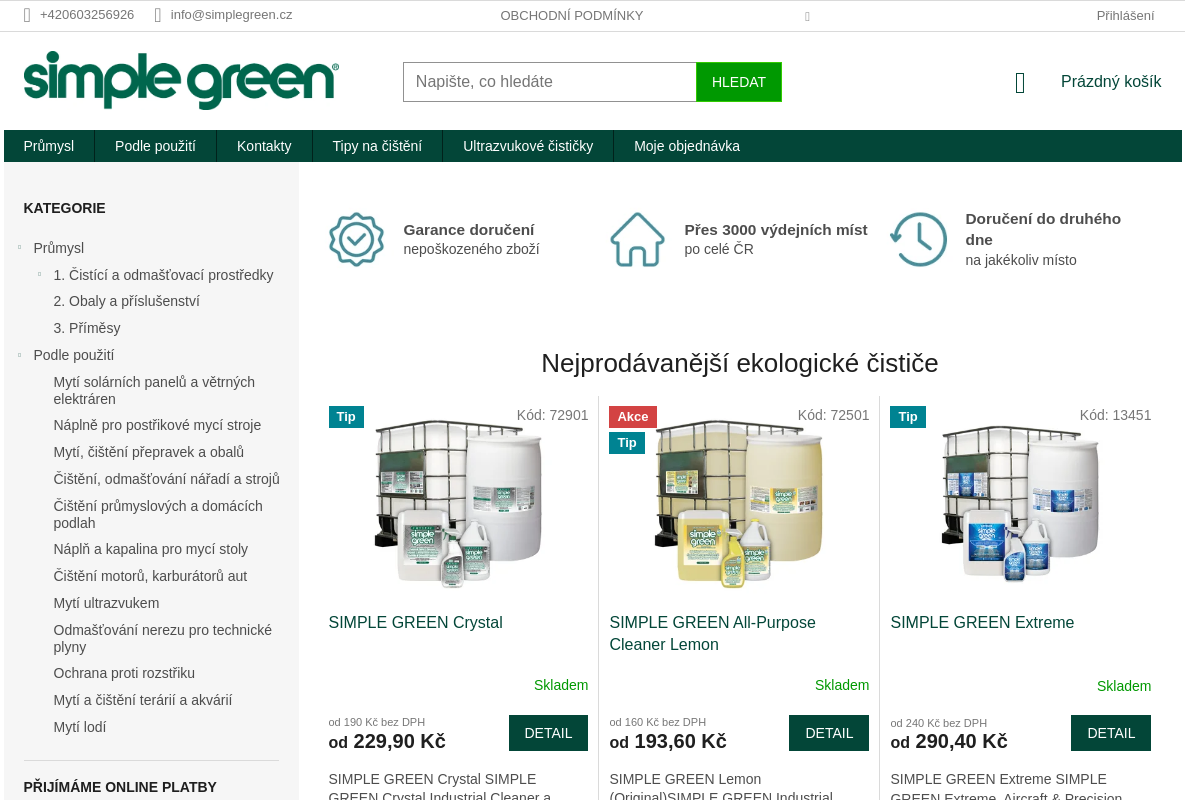Click the 'od 193,60 Kč' price
Screen dimensions: 1200x800
coord(668,742)
